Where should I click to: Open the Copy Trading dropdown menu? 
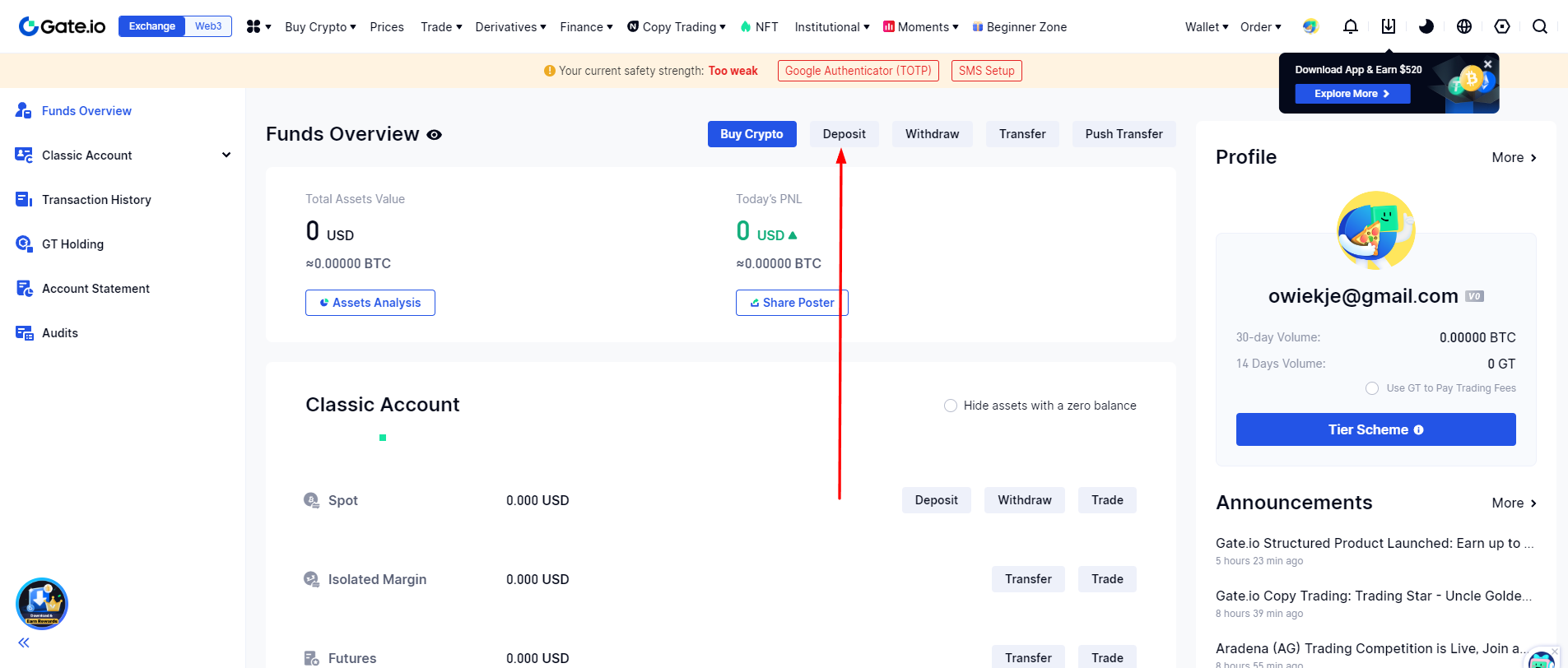pos(676,27)
